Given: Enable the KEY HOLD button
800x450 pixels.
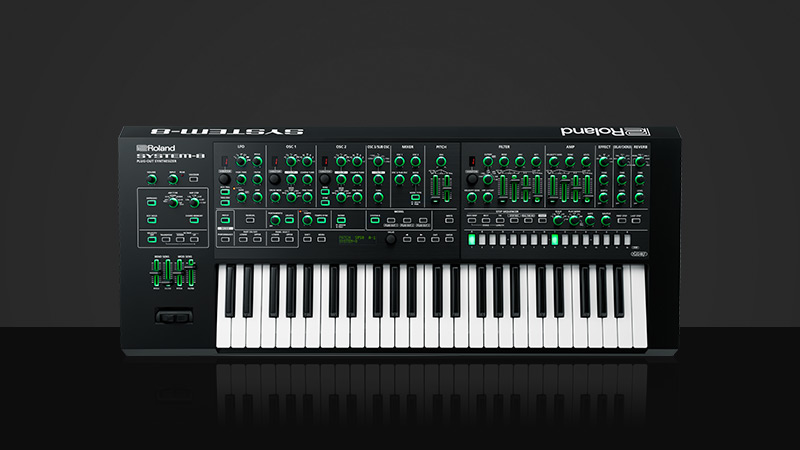Looking at the screenshot, I should pos(152,220).
